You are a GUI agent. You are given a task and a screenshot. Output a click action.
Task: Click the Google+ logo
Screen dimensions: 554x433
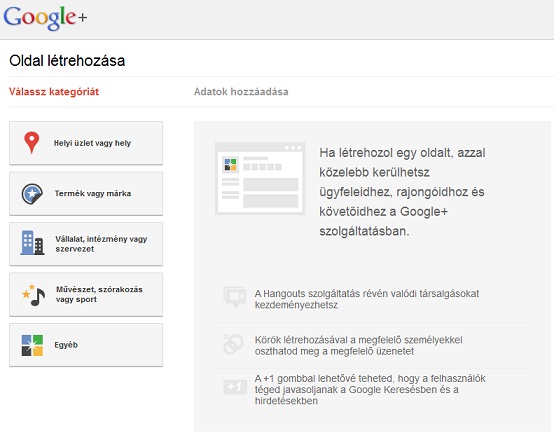(45, 18)
